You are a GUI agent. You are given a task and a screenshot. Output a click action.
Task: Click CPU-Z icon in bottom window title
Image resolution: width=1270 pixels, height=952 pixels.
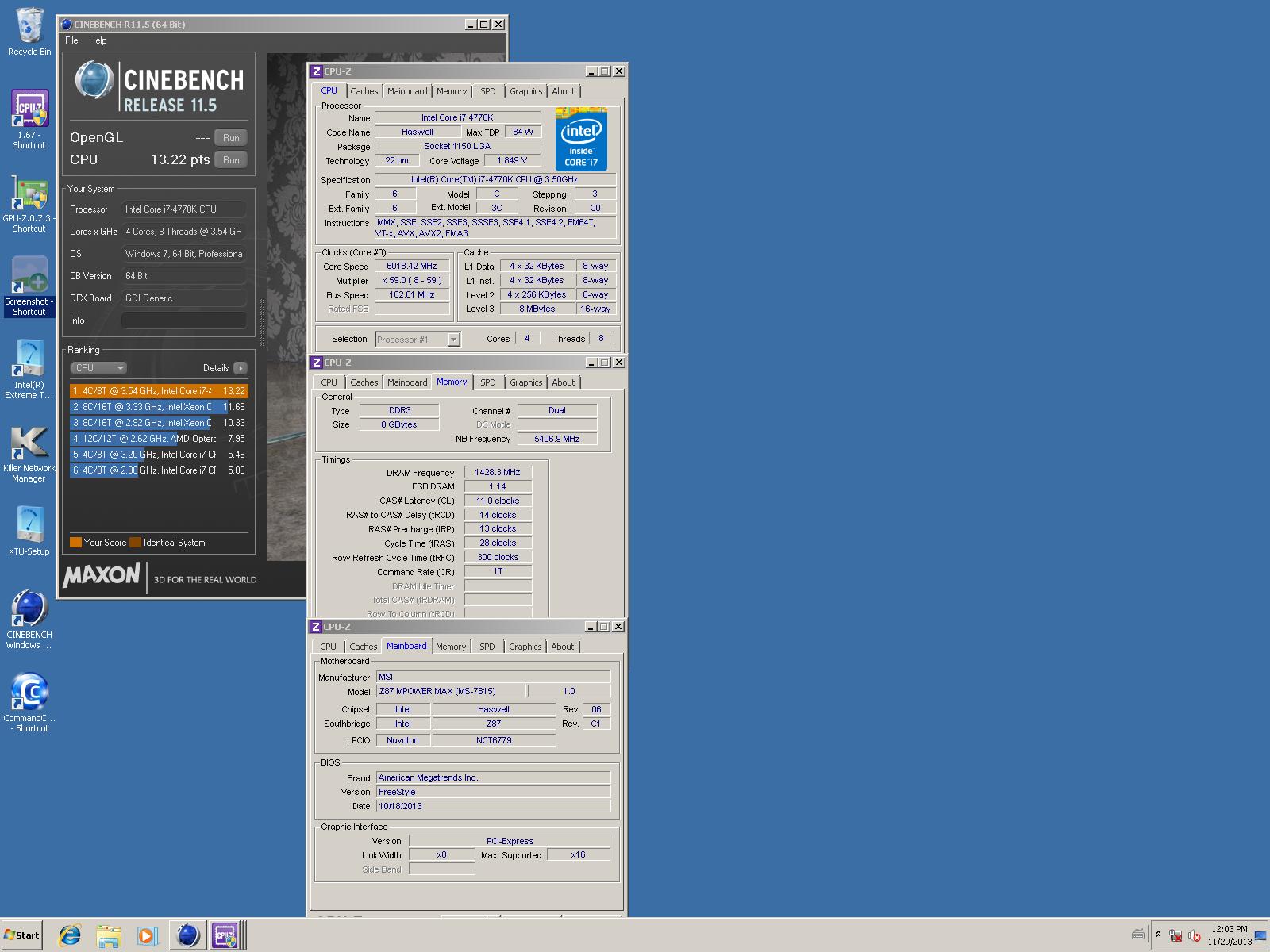[316, 627]
